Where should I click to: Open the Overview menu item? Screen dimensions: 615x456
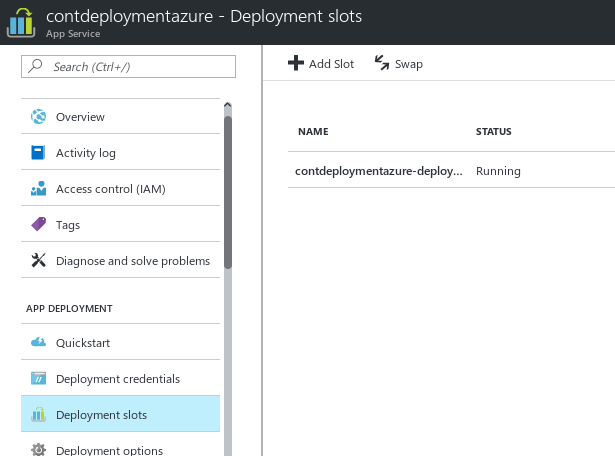click(x=80, y=117)
